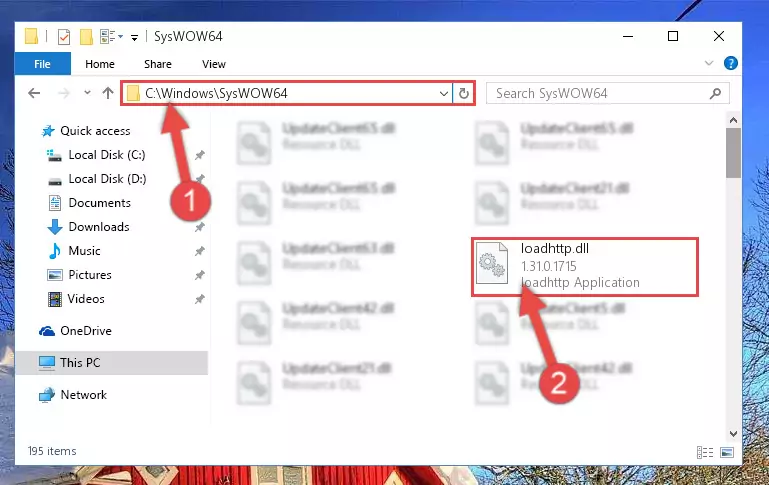Switch to Large icons view in status bar
This screenshot has height=485, width=769.
(727, 452)
